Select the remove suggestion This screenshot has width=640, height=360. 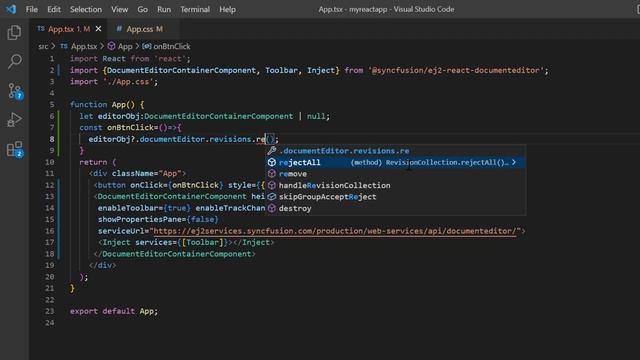396,174
